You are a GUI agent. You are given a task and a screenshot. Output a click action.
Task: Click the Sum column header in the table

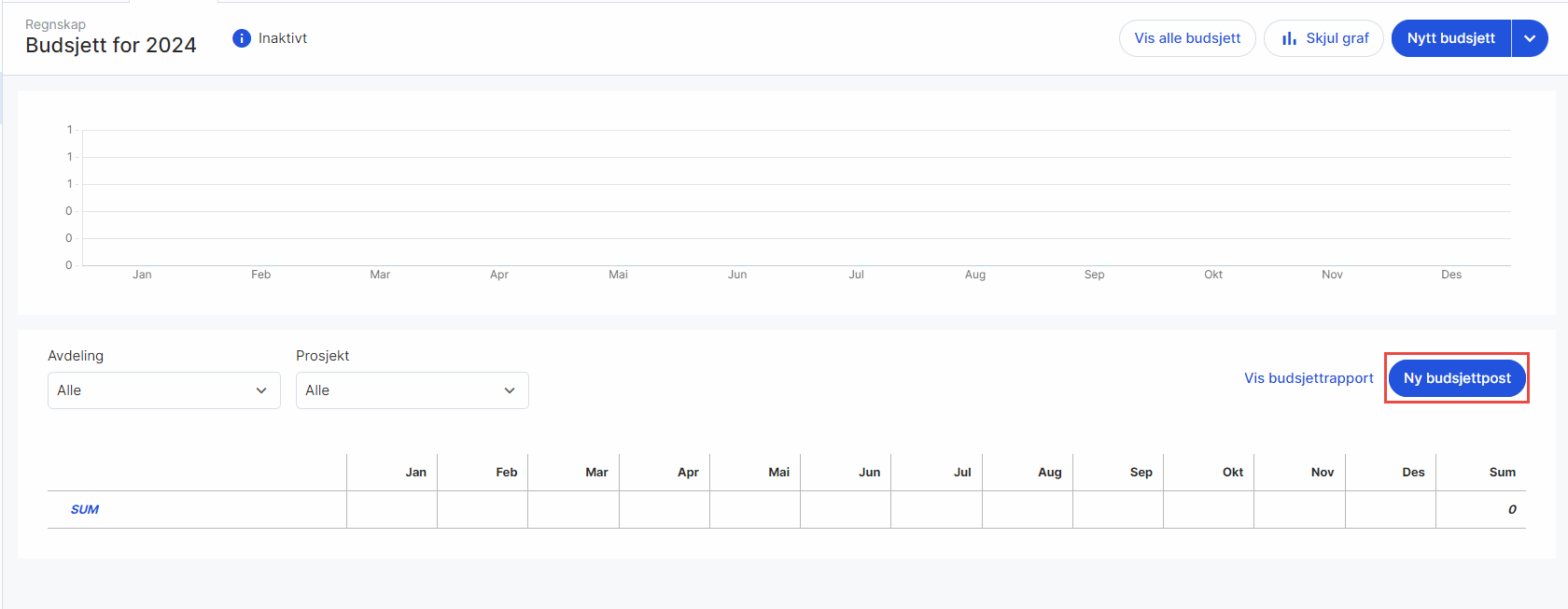1502,473
